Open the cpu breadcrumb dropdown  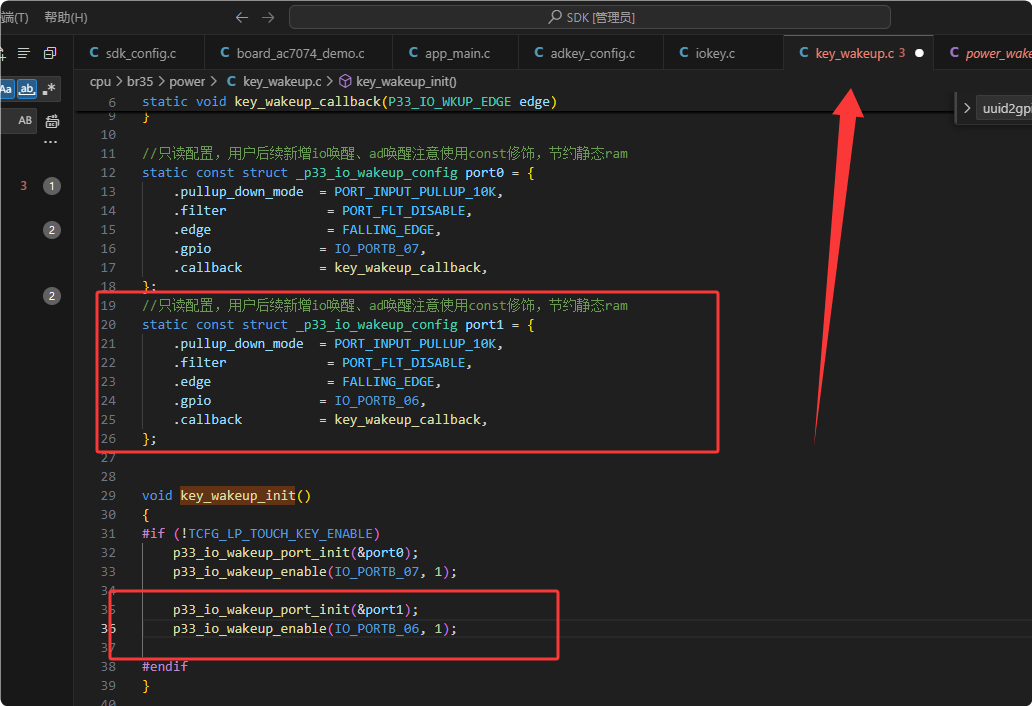click(x=100, y=82)
